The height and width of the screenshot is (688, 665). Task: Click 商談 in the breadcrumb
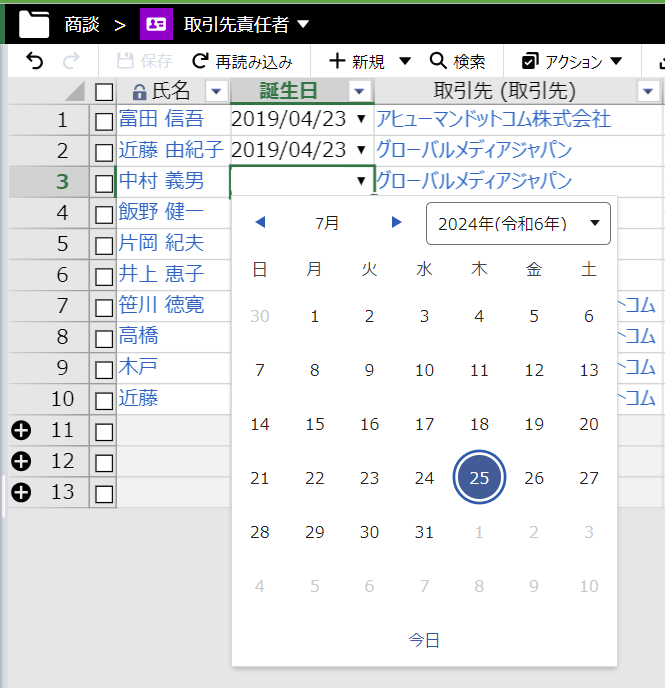pos(88,23)
